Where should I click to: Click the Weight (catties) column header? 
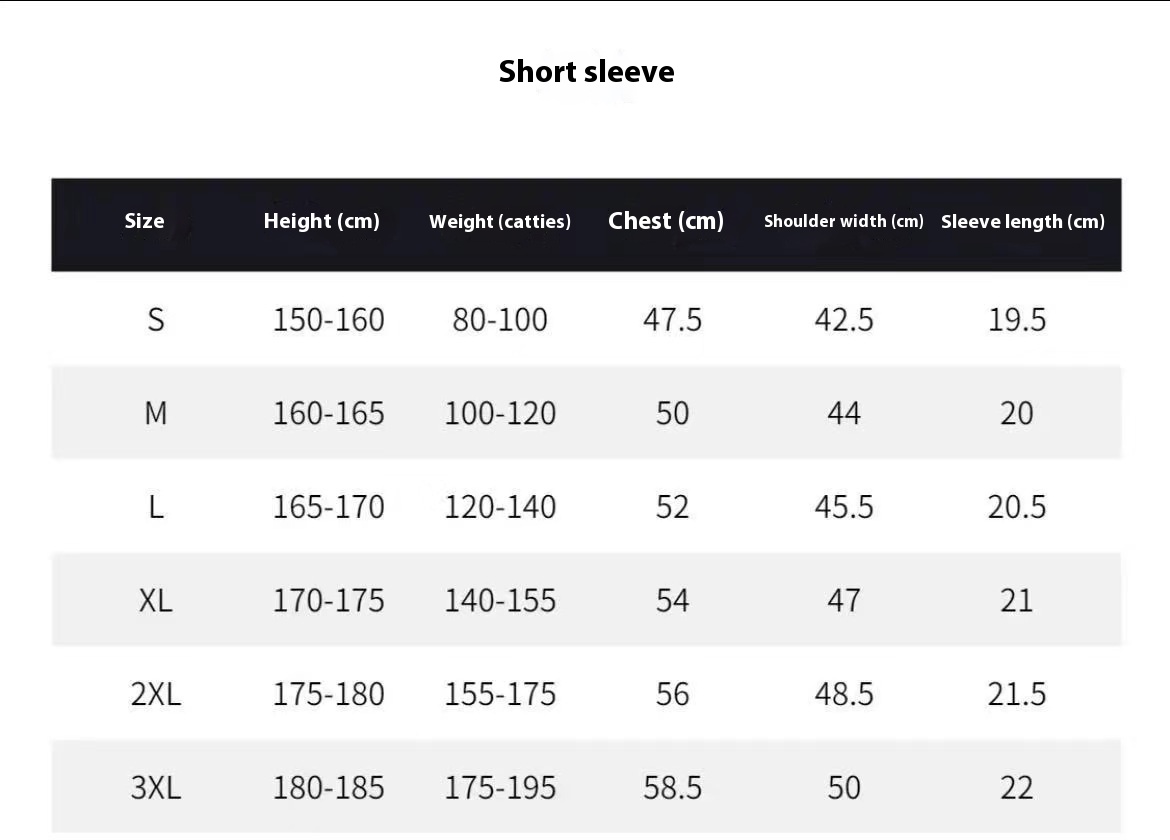500,222
